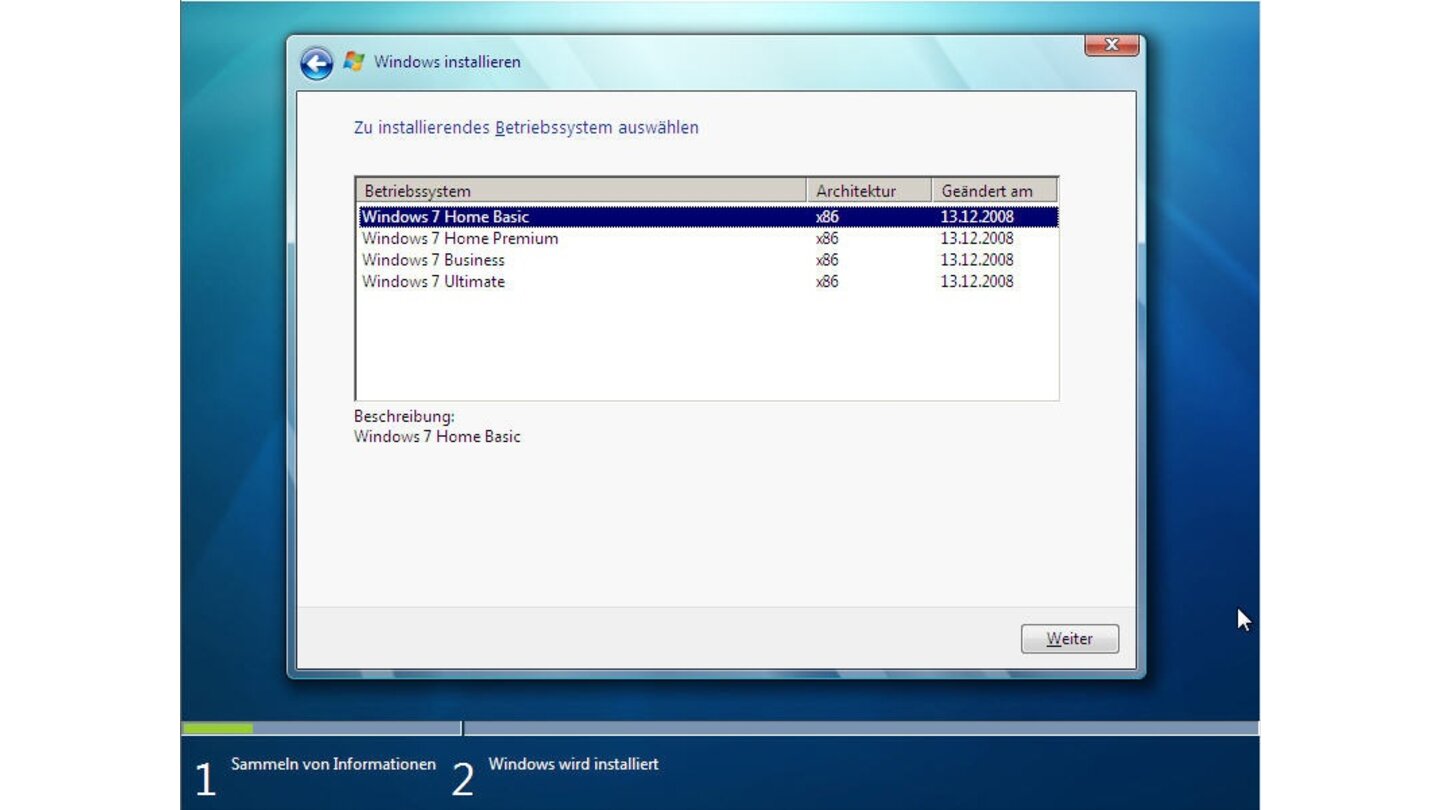Click the Weiter button
The width and height of the screenshot is (1440, 810).
[1069, 639]
